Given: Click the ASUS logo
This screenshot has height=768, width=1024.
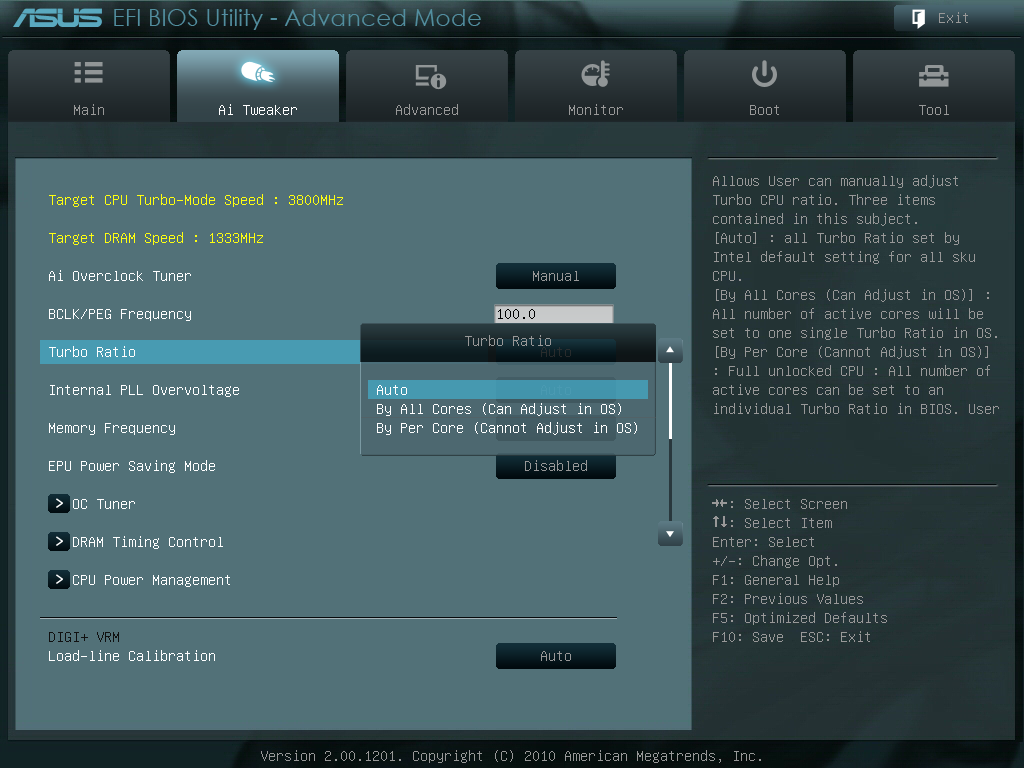Looking at the screenshot, I should coord(57,18).
